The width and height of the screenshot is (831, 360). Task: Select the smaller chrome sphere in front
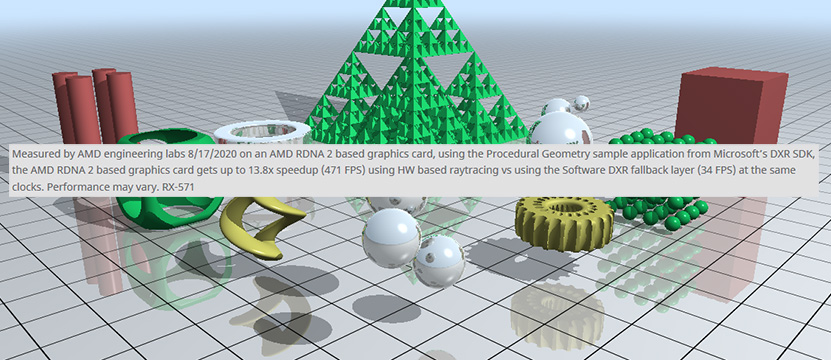pyautogui.click(x=439, y=261)
